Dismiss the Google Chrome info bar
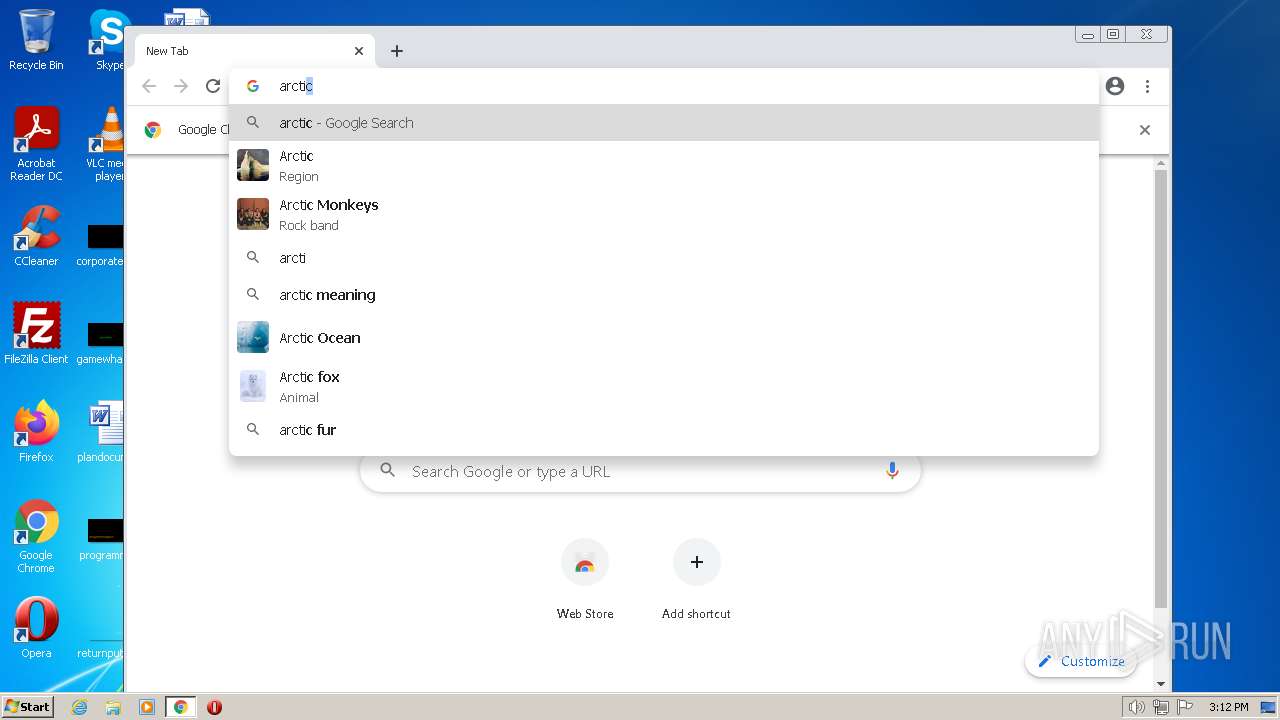 [x=1145, y=130]
